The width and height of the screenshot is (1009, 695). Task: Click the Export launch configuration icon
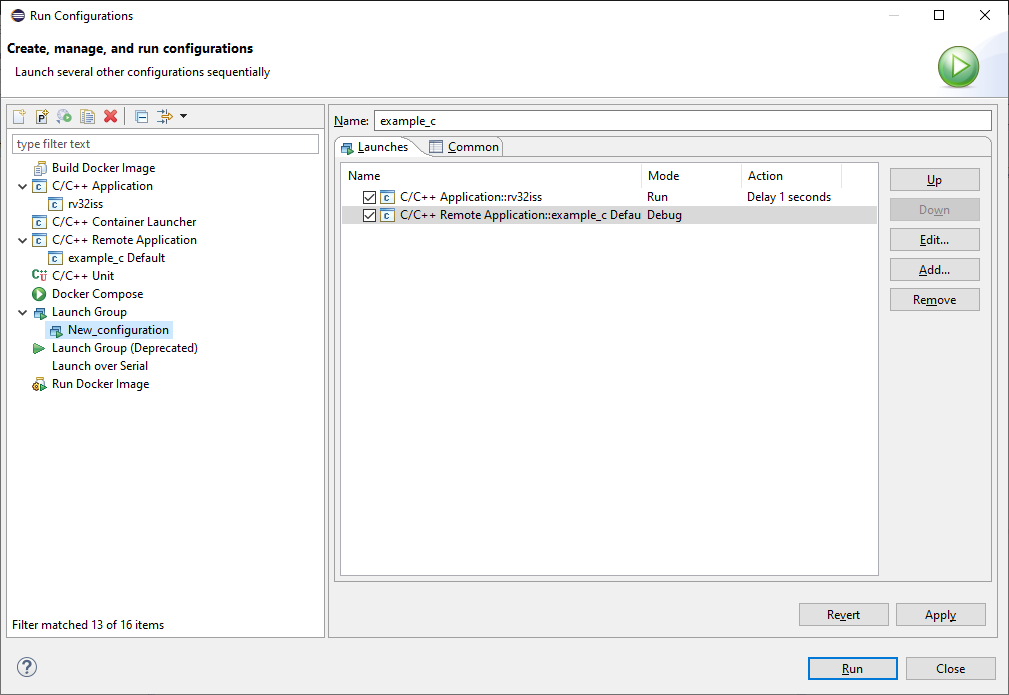tap(64, 117)
